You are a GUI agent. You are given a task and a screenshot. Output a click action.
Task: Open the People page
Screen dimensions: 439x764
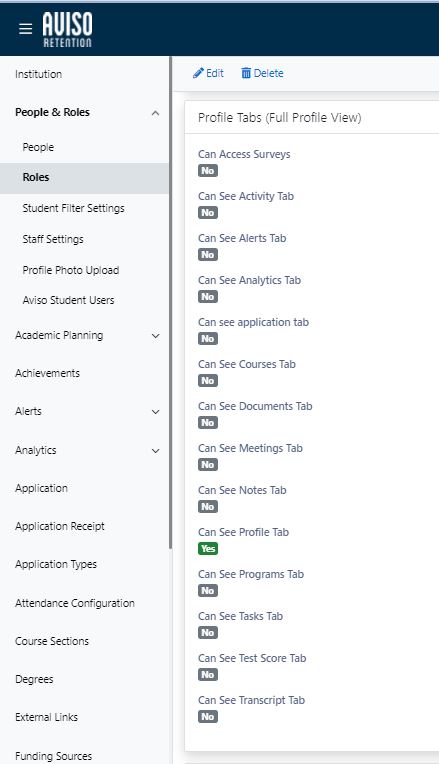click(x=38, y=147)
